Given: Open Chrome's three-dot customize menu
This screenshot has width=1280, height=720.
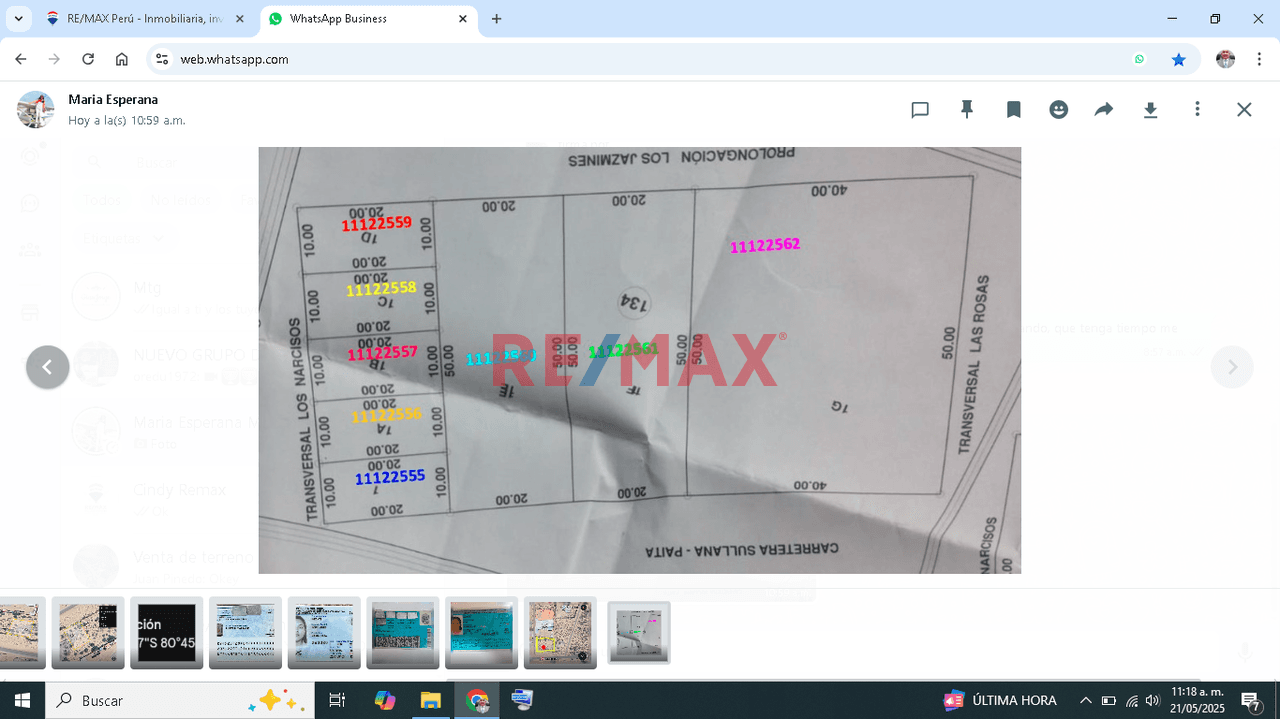Looking at the screenshot, I should 1259,59.
